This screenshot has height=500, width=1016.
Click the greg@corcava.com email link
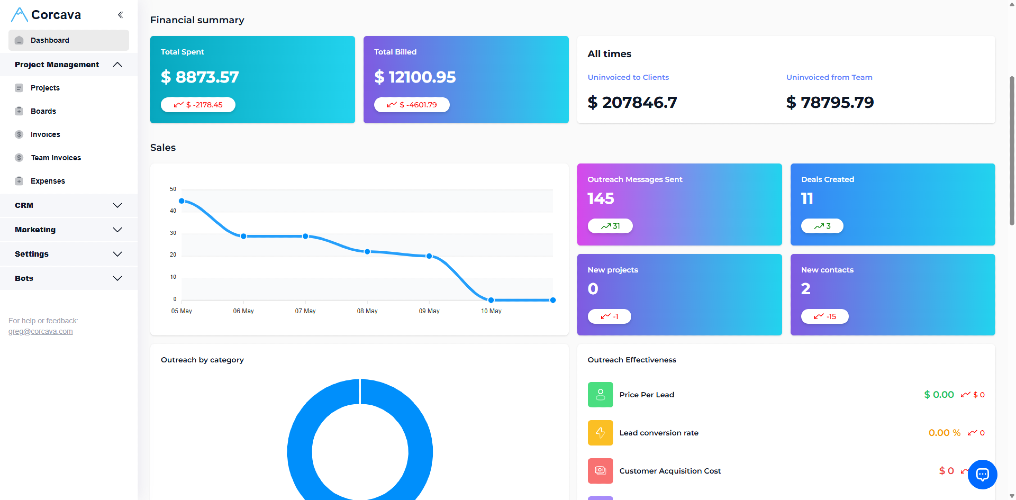point(40,332)
